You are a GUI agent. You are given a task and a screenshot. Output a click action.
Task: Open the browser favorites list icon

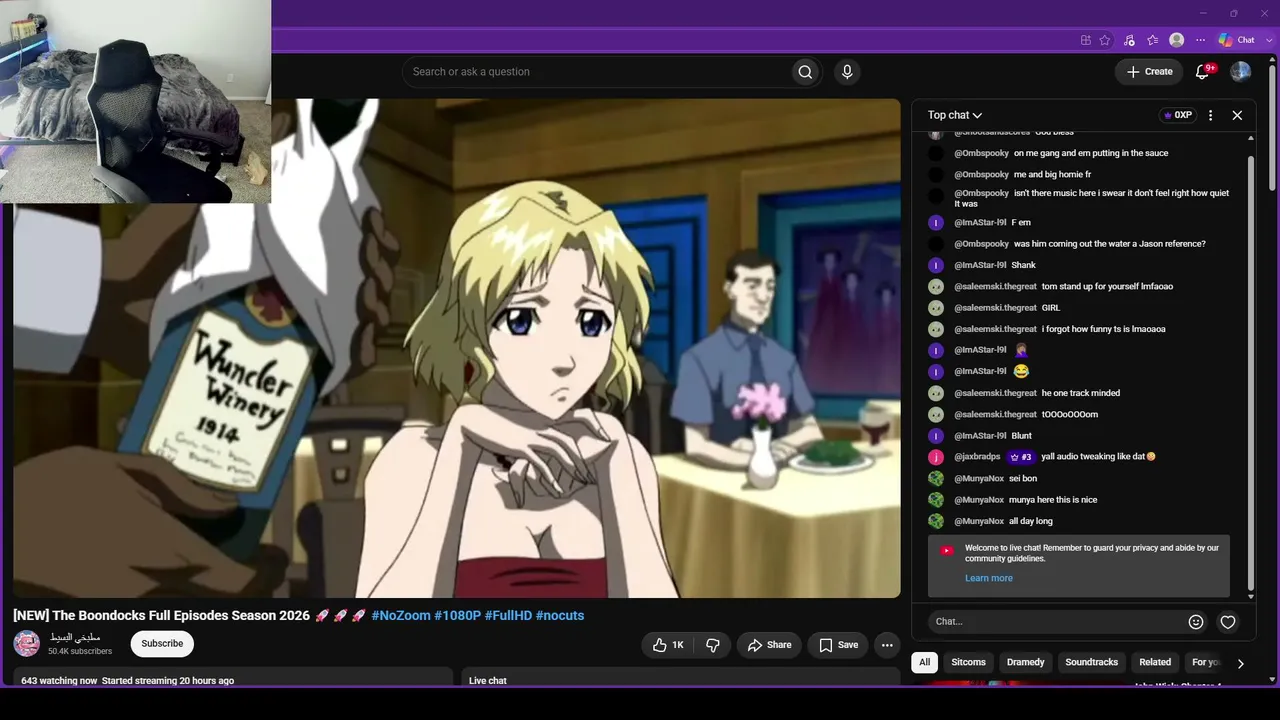pos(1153,40)
